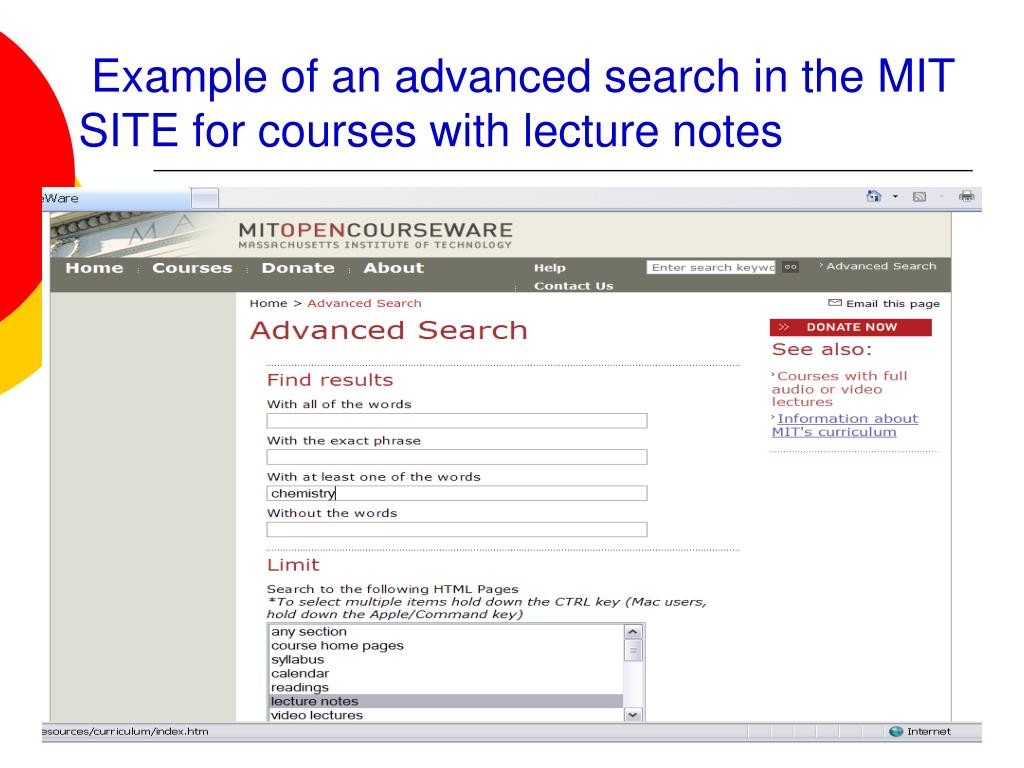Open the About navigation item
The width and height of the screenshot is (1024, 768).
click(x=393, y=268)
